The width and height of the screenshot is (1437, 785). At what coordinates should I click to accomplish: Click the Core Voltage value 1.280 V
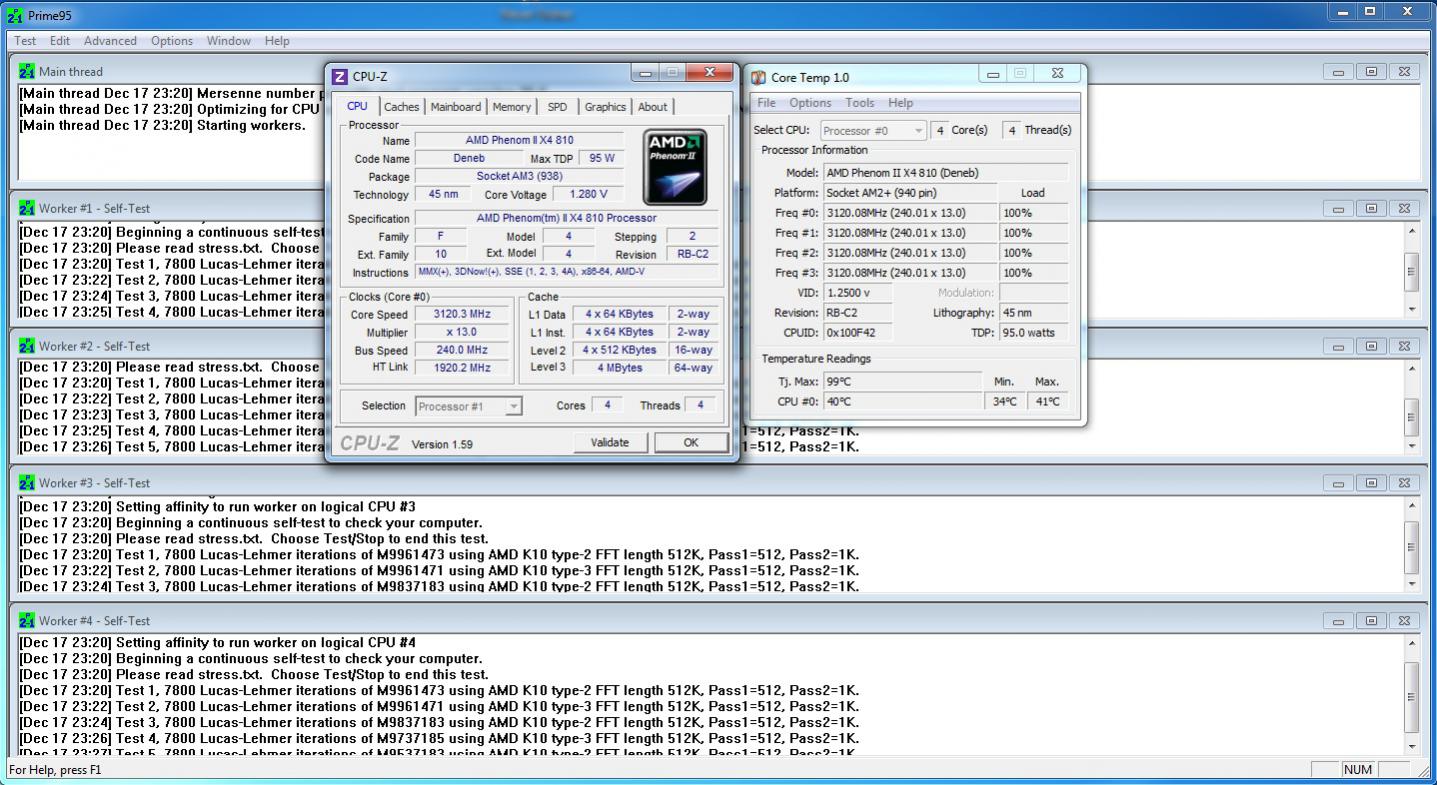click(x=588, y=194)
